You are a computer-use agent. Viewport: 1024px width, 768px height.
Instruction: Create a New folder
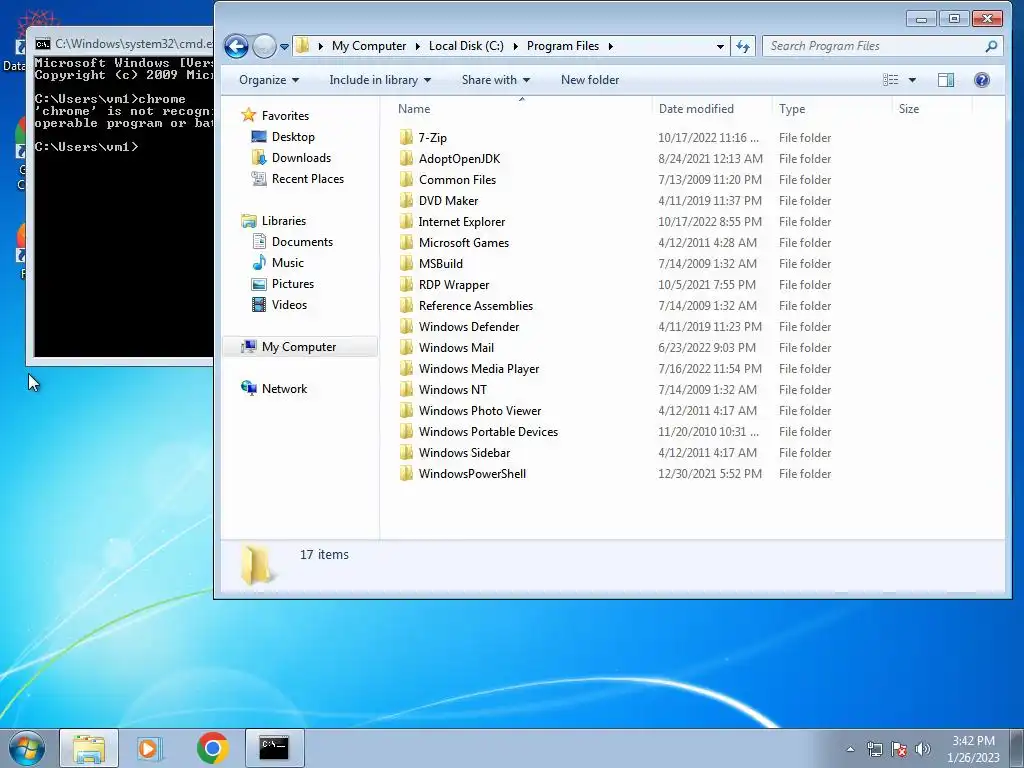point(590,80)
